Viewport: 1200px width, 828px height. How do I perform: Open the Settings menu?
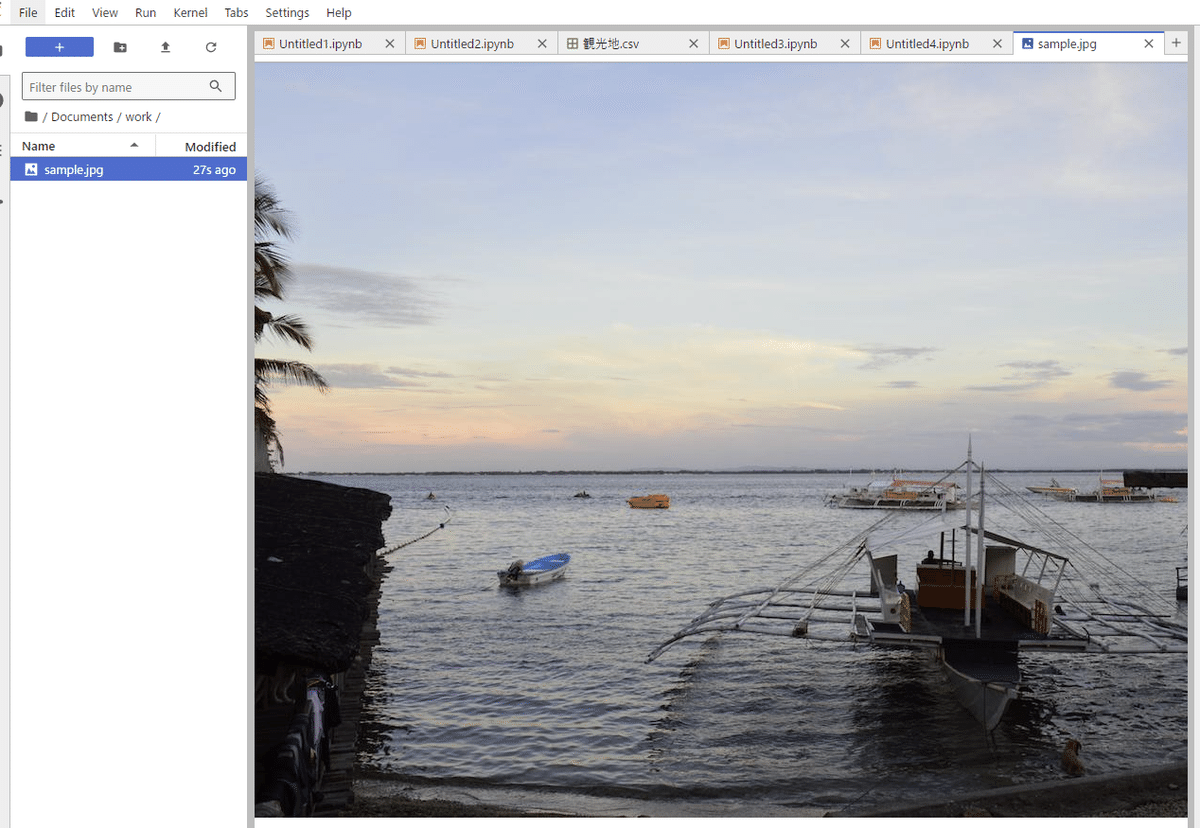pyautogui.click(x=287, y=13)
